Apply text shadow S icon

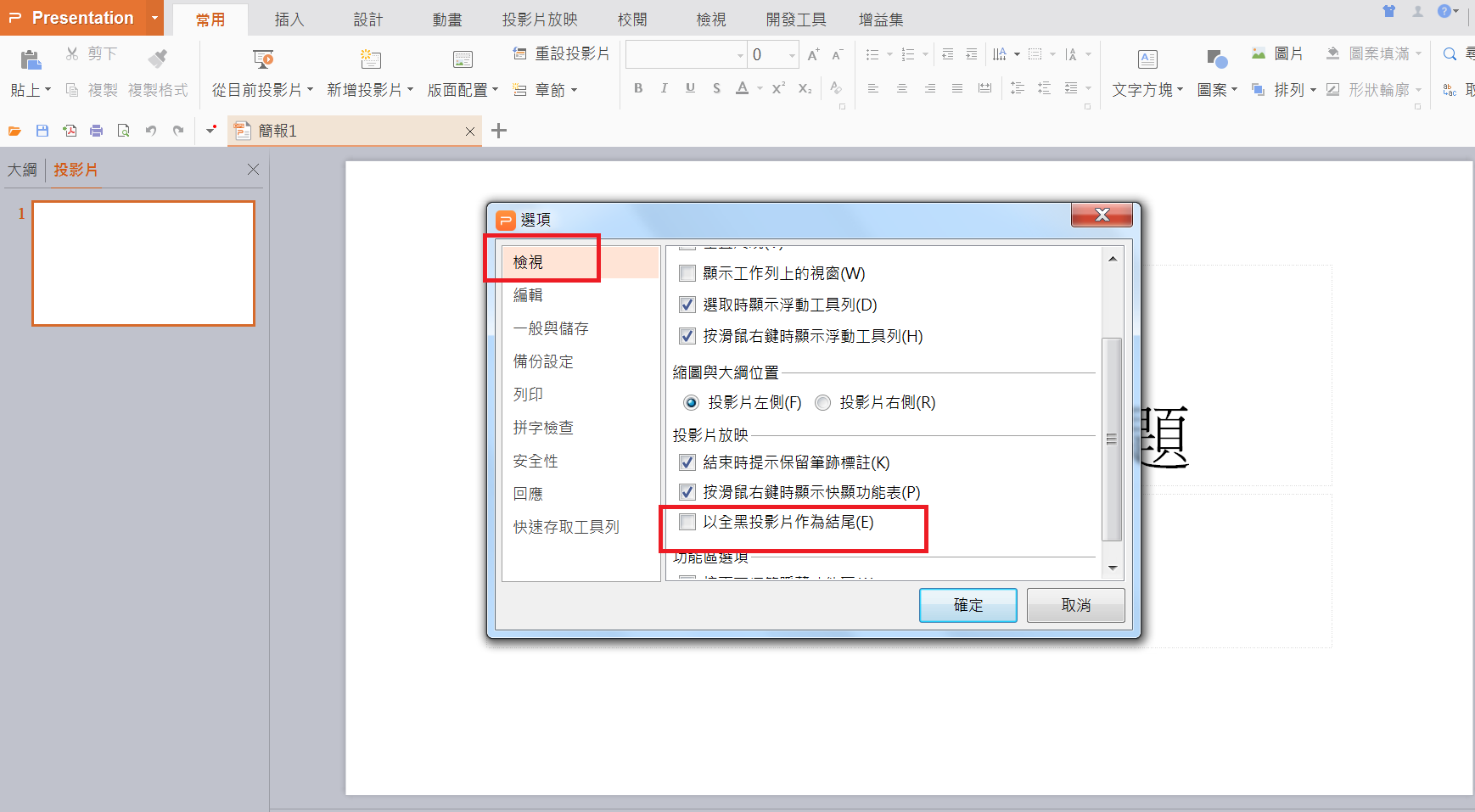[x=716, y=87]
